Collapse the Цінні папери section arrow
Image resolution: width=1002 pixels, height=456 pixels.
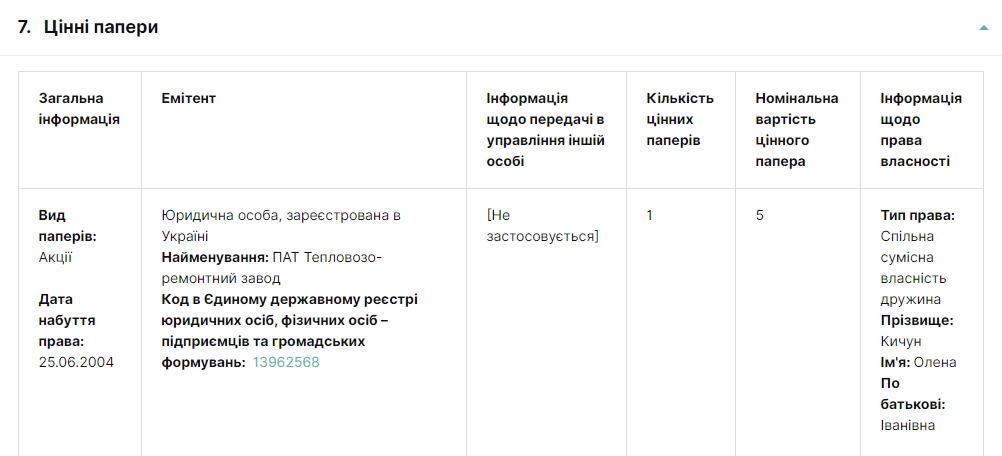[983, 28]
